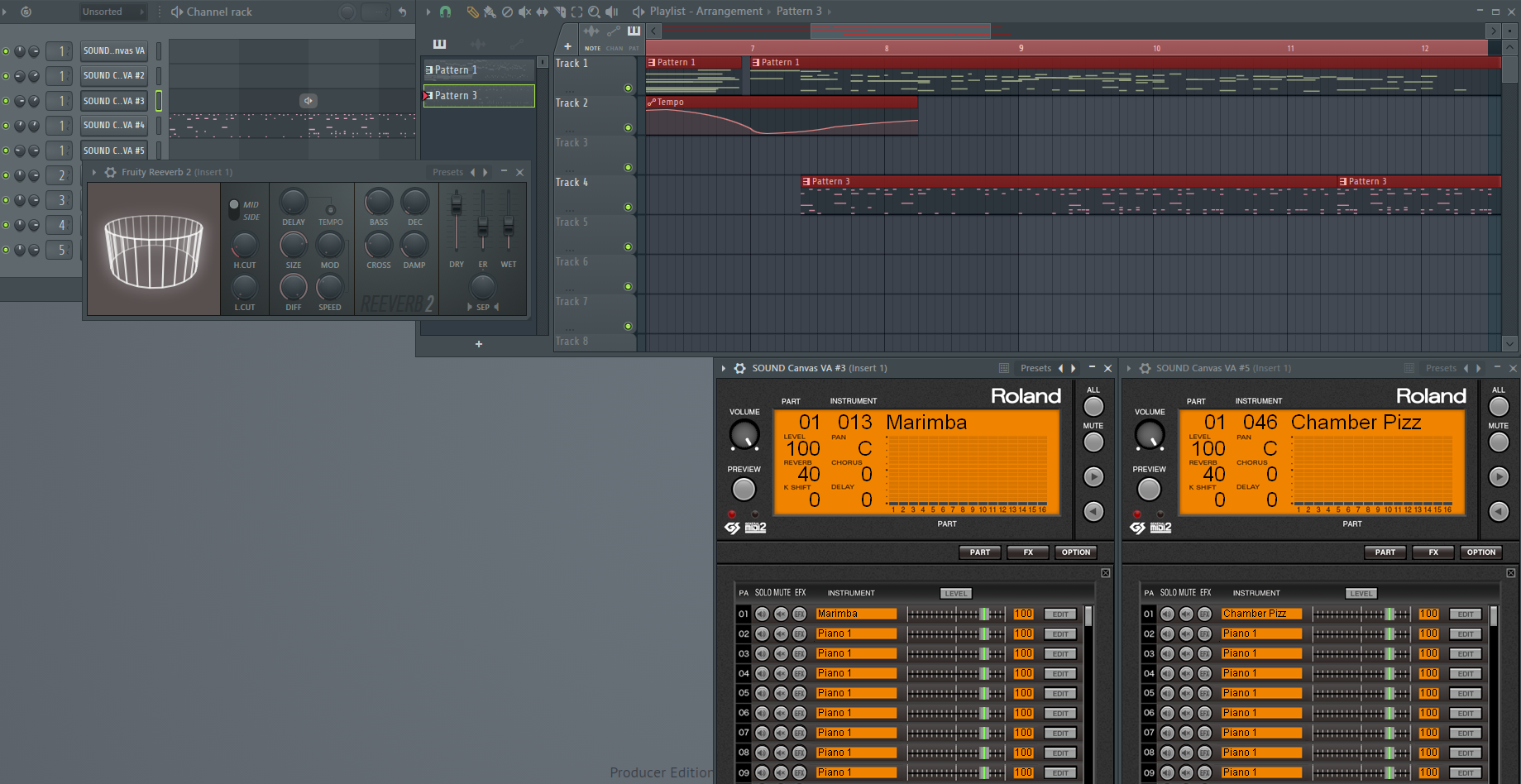The height and width of the screenshot is (784, 1521).
Task: Toggle the playlist snap magnet icon
Action: tap(445, 12)
